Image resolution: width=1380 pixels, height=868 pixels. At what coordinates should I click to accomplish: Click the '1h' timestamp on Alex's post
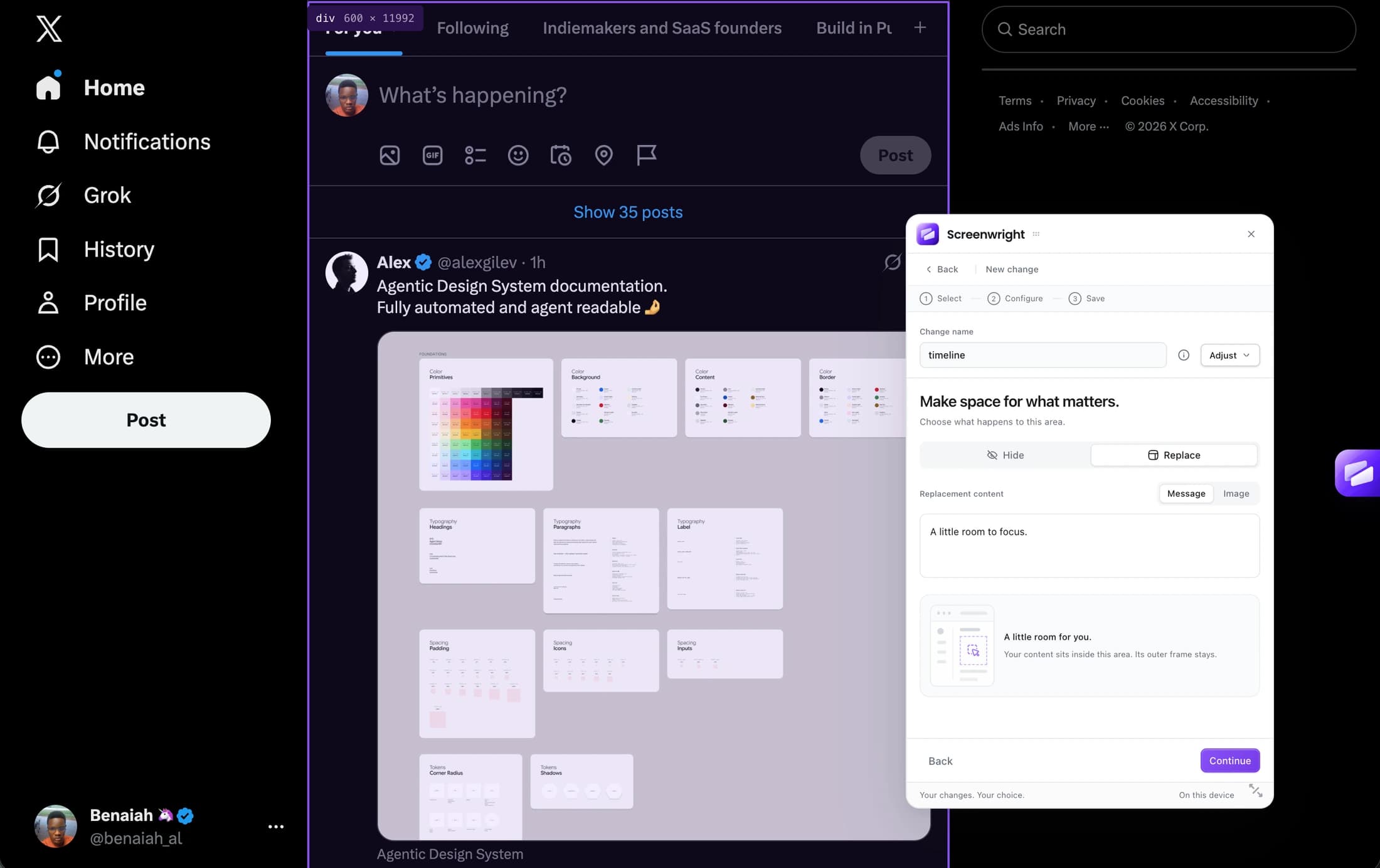[538, 262]
